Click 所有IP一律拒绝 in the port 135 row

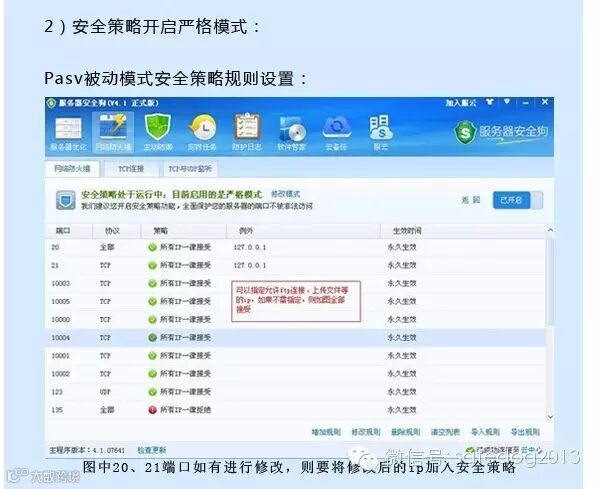pos(185,410)
